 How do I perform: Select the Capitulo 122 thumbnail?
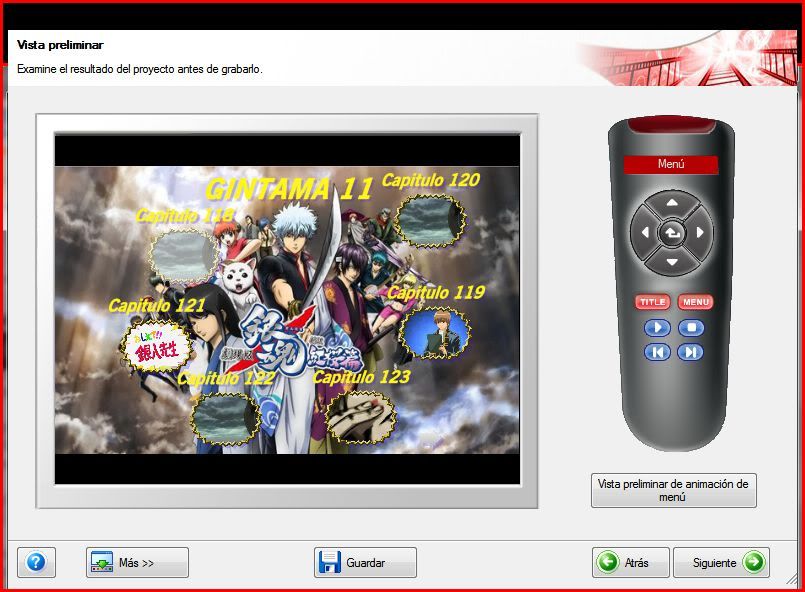point(225,418)
